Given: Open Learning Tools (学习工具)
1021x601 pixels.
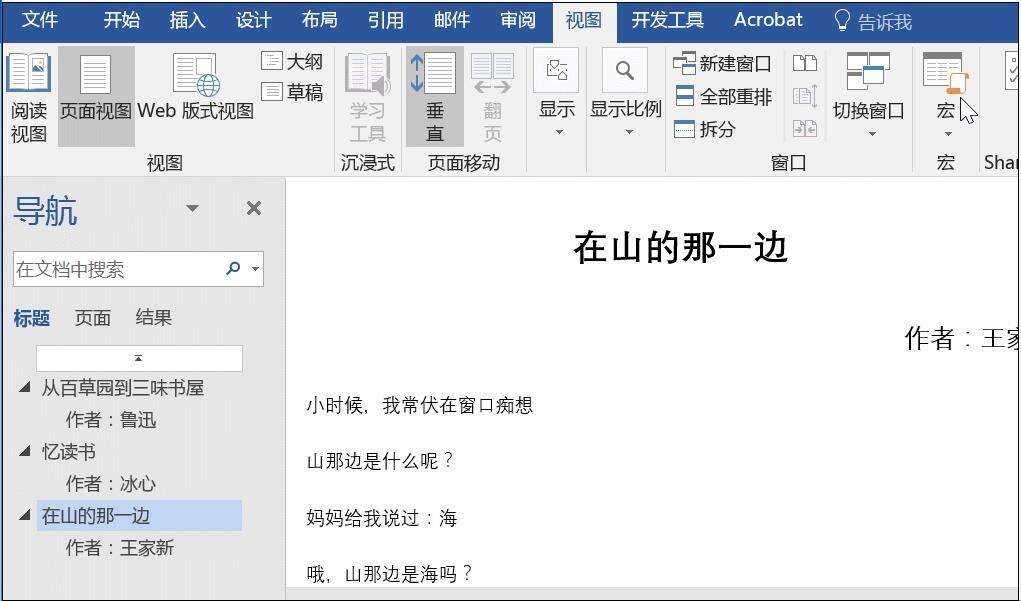Looking at the screenshot, I should [368, 98].
